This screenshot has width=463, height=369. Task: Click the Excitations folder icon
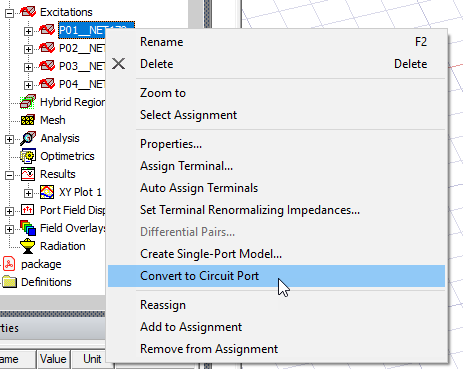tap(28, 12)
